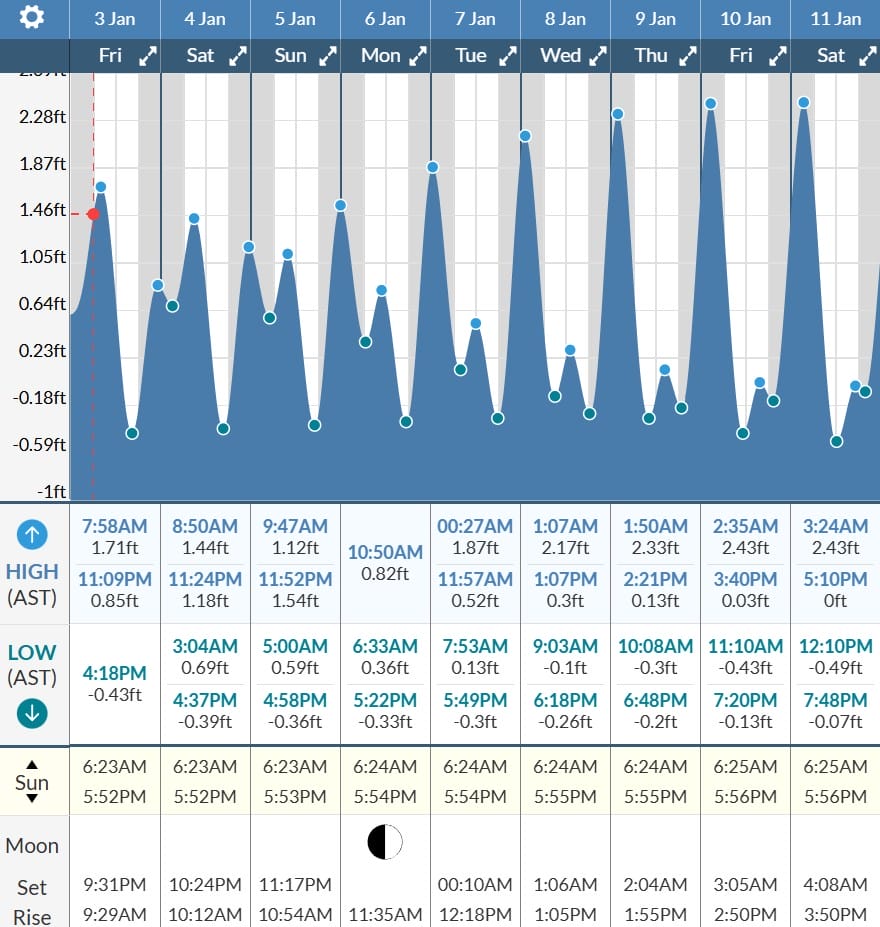Click the 1:07AM high tide point on 8 Jan chart
The width and height of the screenshot is (880, 927).
(x=525, y=136)
